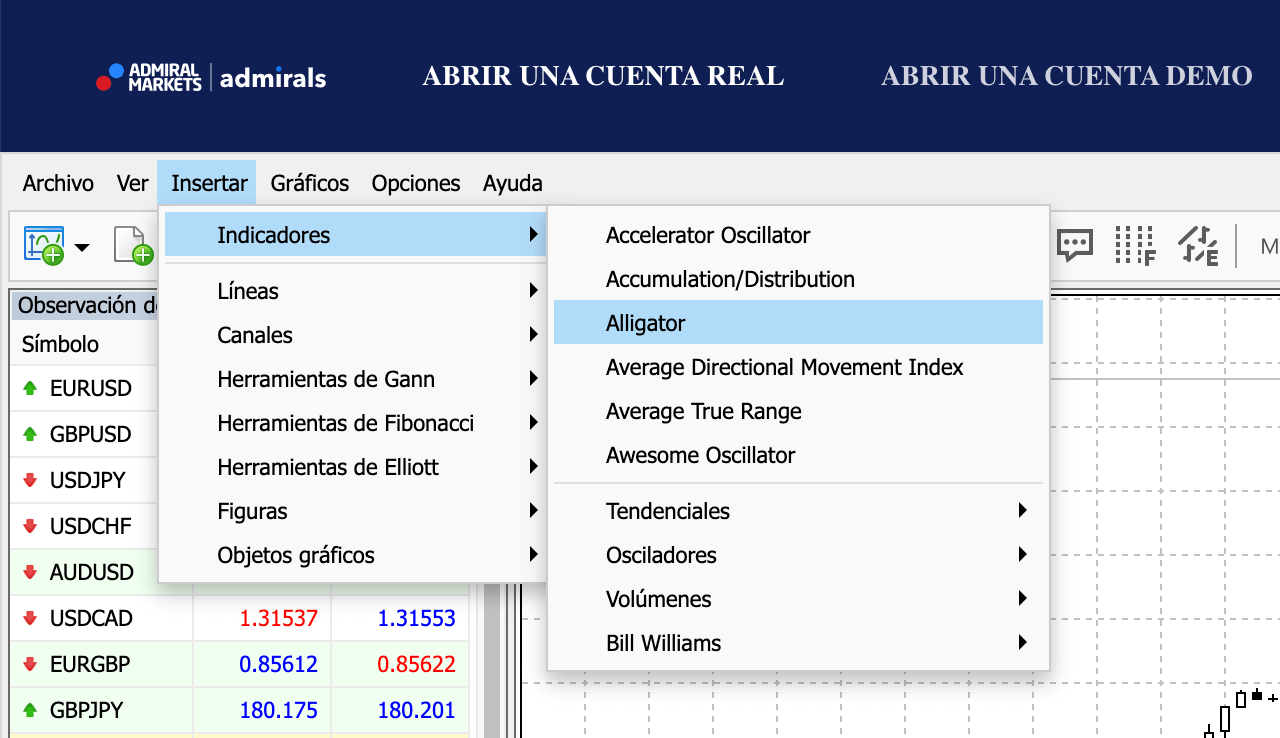Open the new chart icon in toolbar

44,245
